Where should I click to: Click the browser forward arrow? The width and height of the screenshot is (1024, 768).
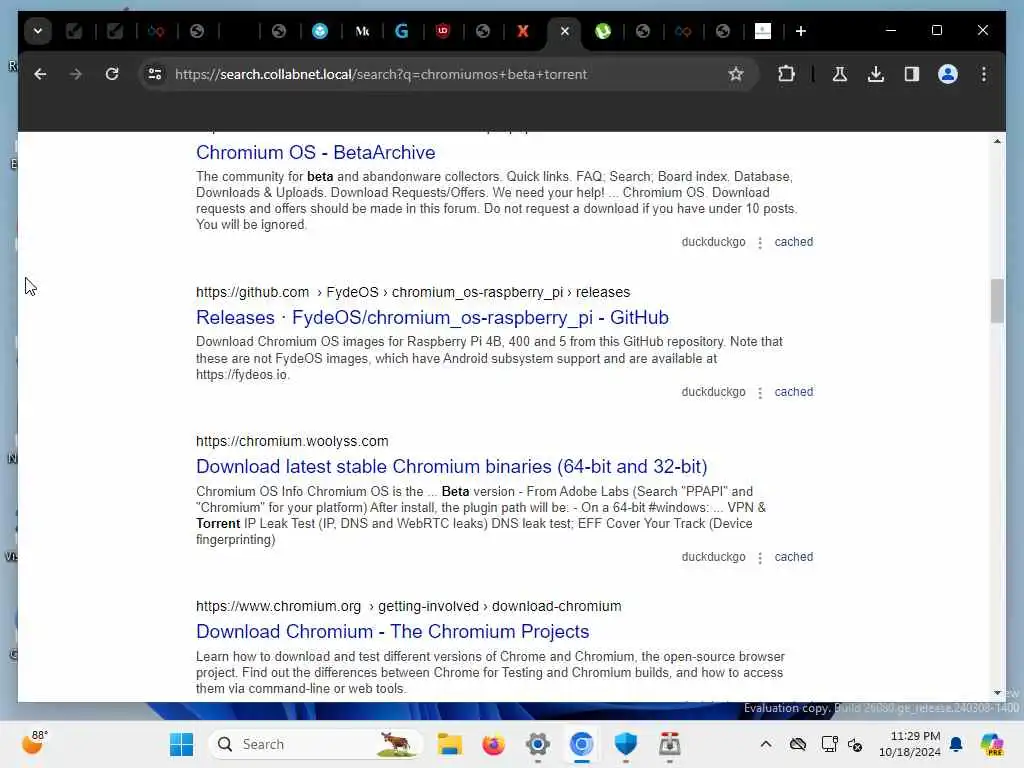[76, 74]
